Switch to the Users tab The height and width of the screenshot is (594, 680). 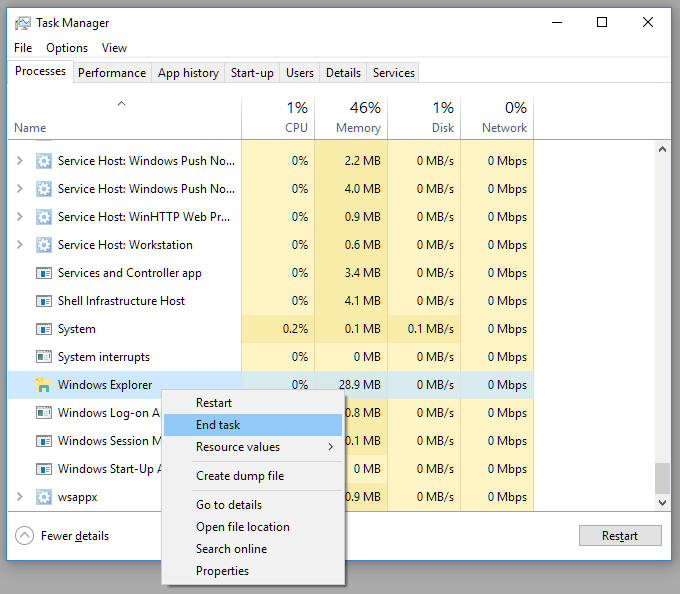300,73
